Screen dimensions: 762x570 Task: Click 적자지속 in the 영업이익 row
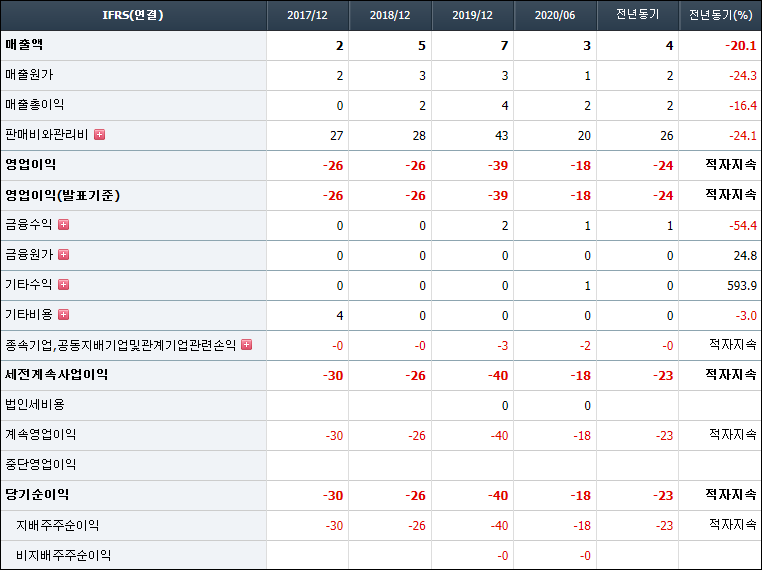(x=731, y=165)
